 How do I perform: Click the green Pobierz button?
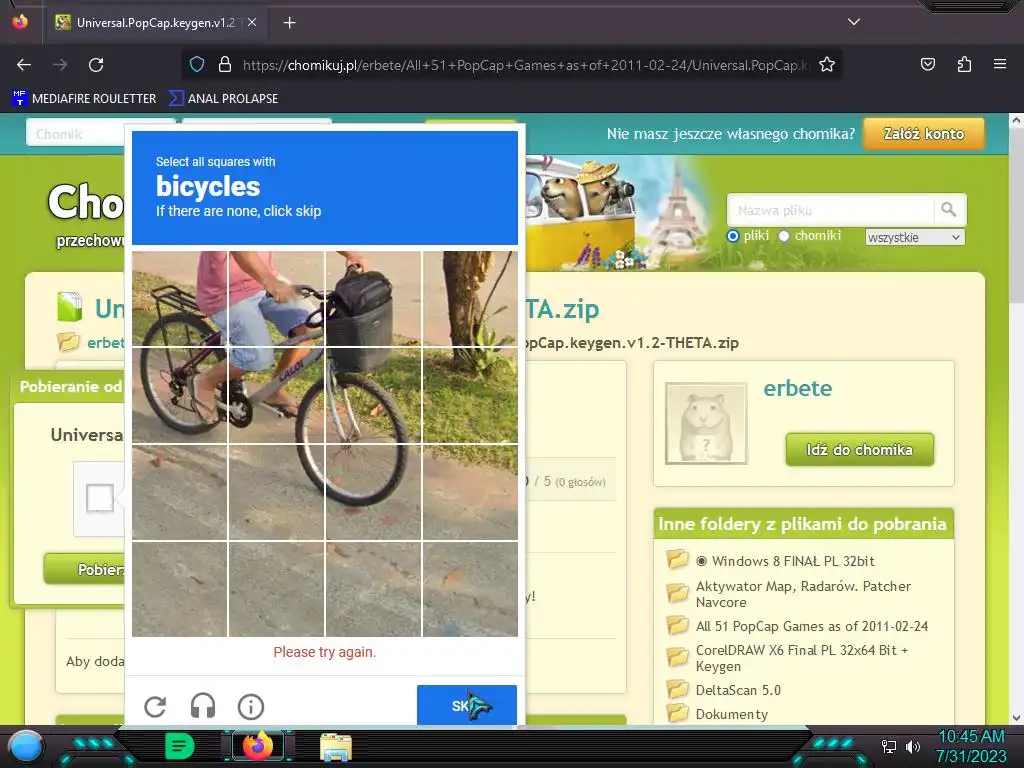[84, 569]
